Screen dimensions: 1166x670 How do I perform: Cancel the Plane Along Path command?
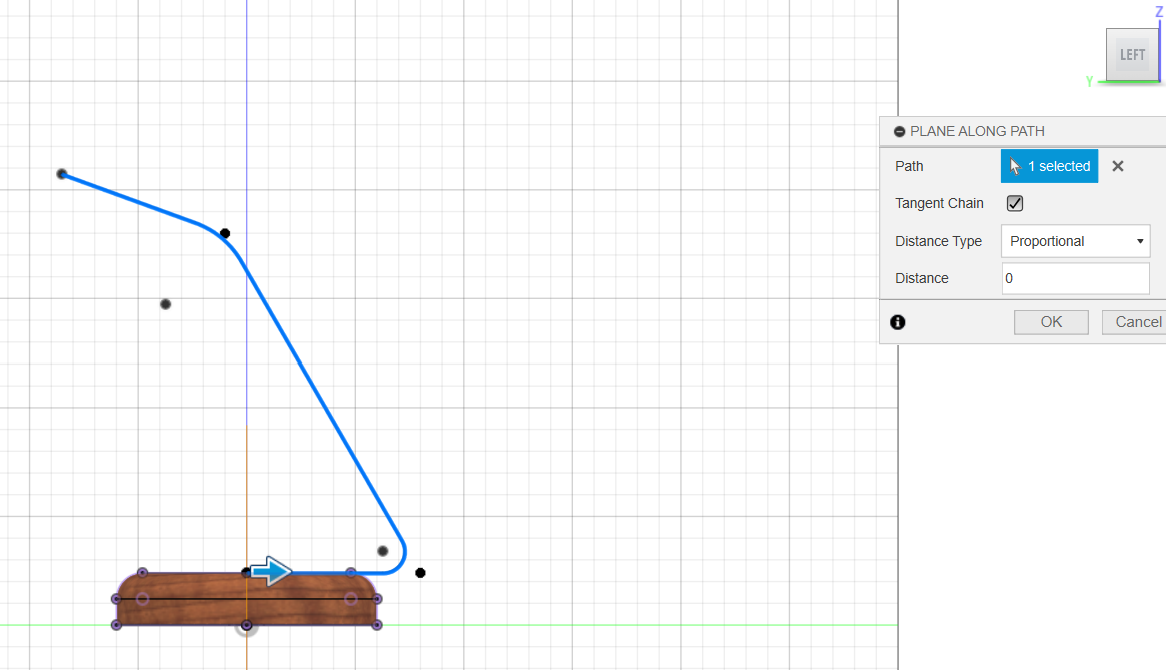pyautogui.click(x=1134, y=322)
